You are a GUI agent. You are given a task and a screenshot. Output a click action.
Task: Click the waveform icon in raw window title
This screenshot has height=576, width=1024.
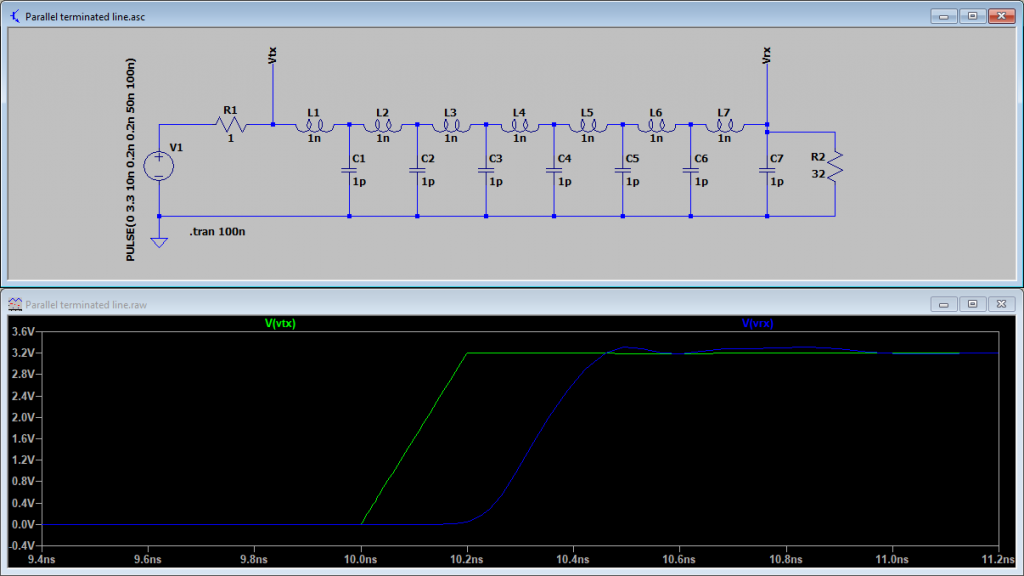(14, 303)
